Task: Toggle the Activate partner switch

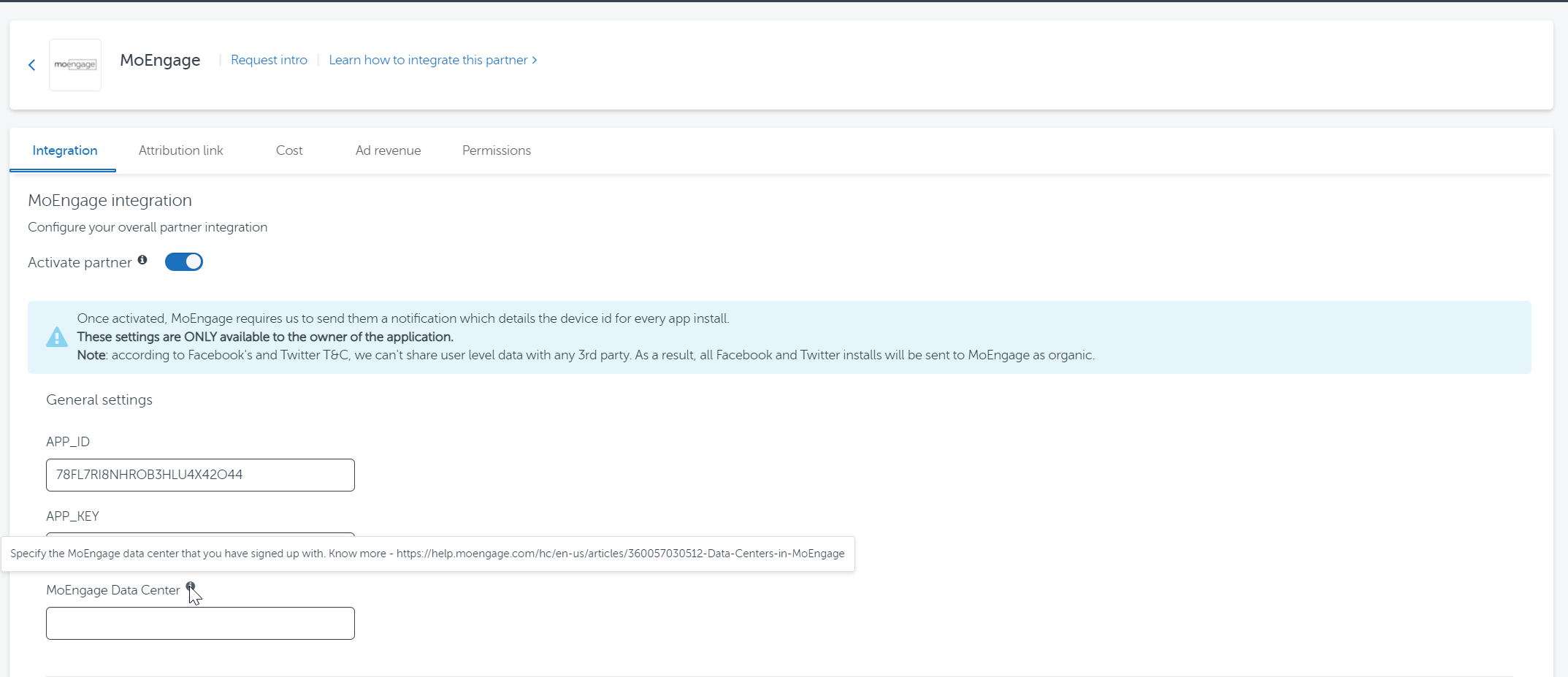Action: click(183, 261)
